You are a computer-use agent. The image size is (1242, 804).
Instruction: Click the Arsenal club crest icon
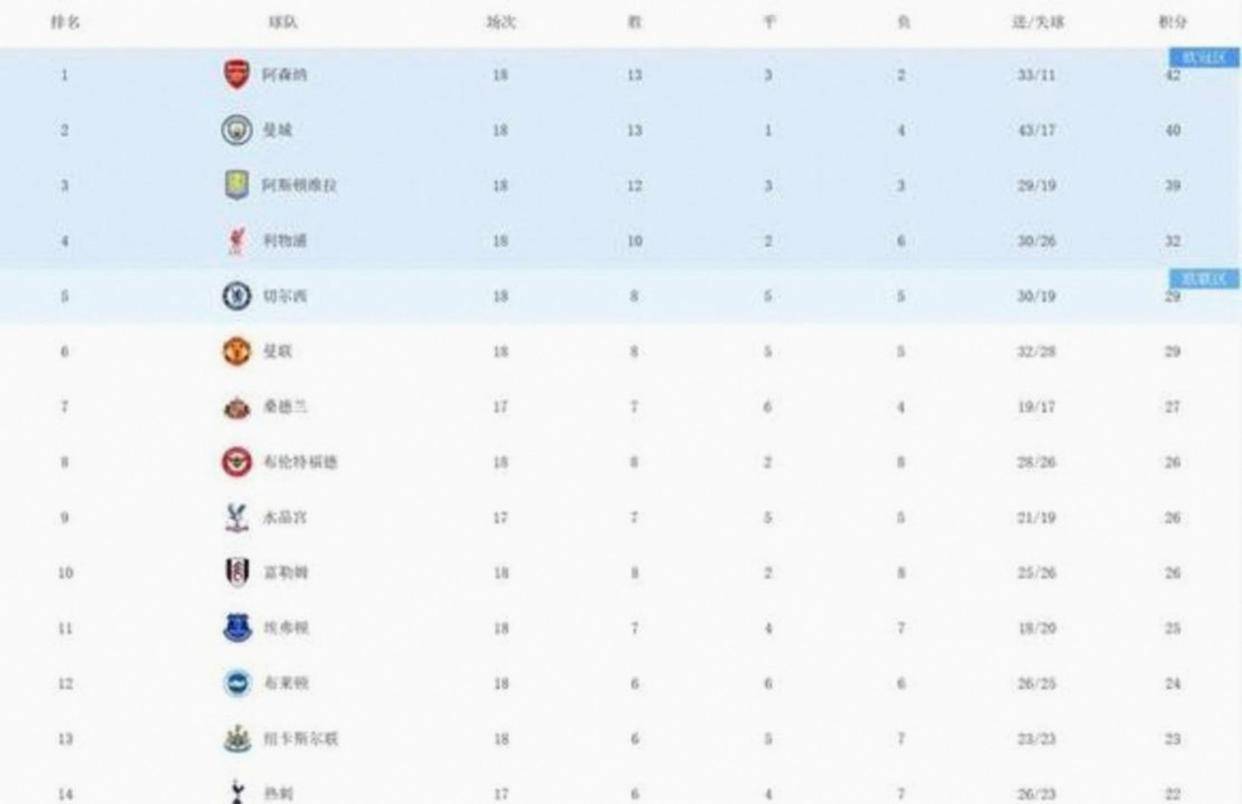click(236, 74)
